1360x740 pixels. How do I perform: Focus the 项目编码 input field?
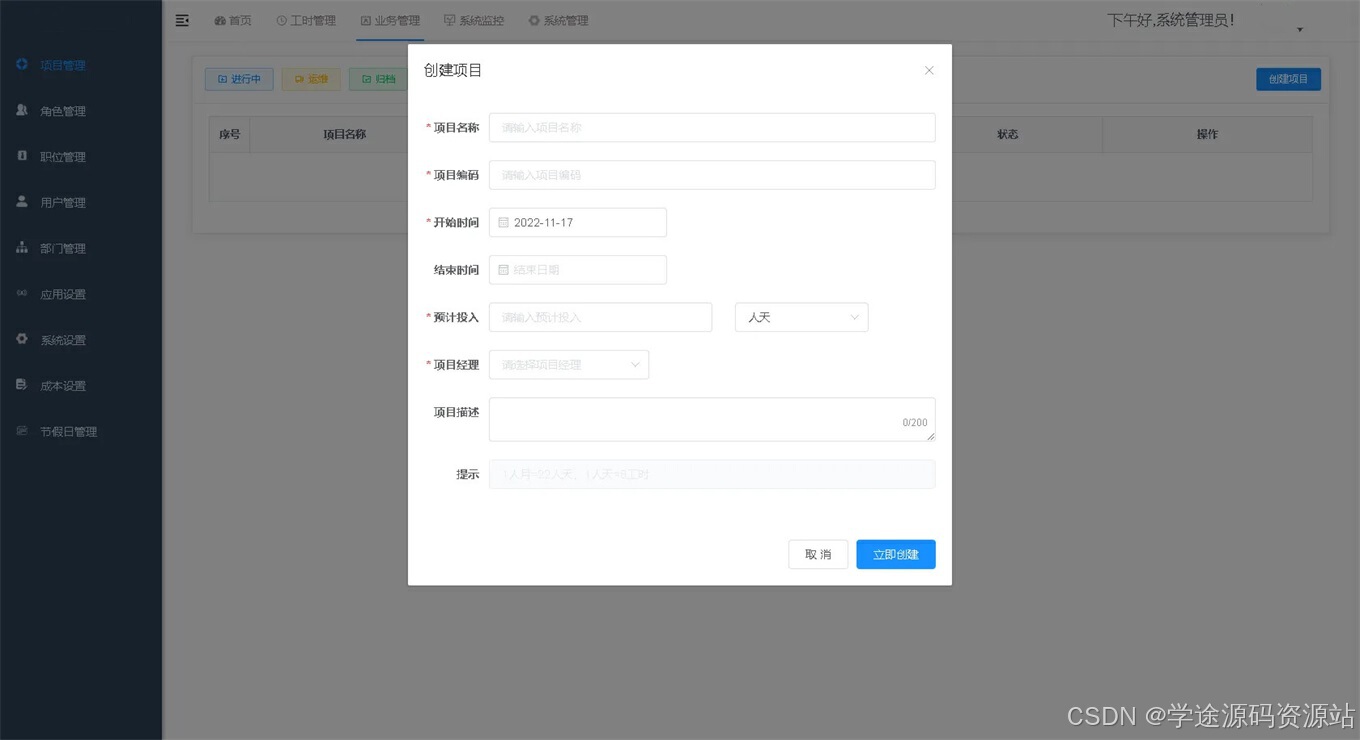click(x=712, y=175)
